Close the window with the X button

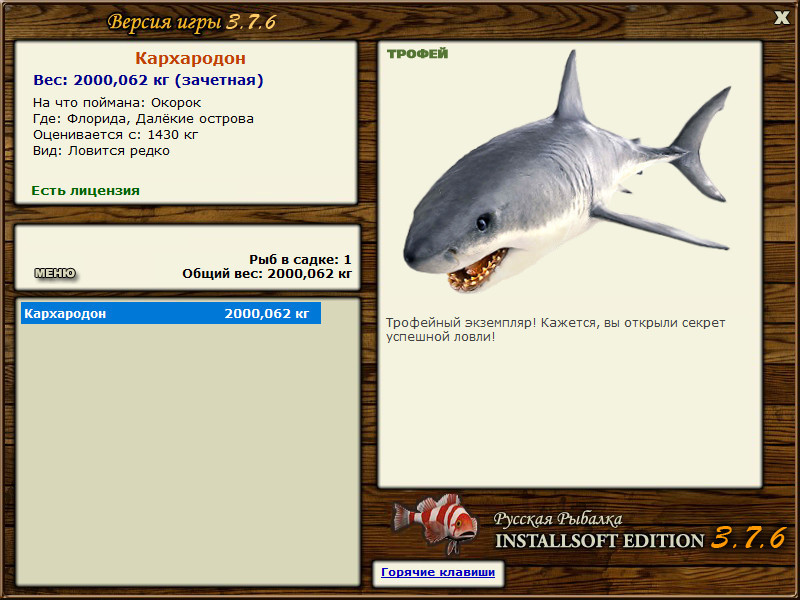(781, 18)
